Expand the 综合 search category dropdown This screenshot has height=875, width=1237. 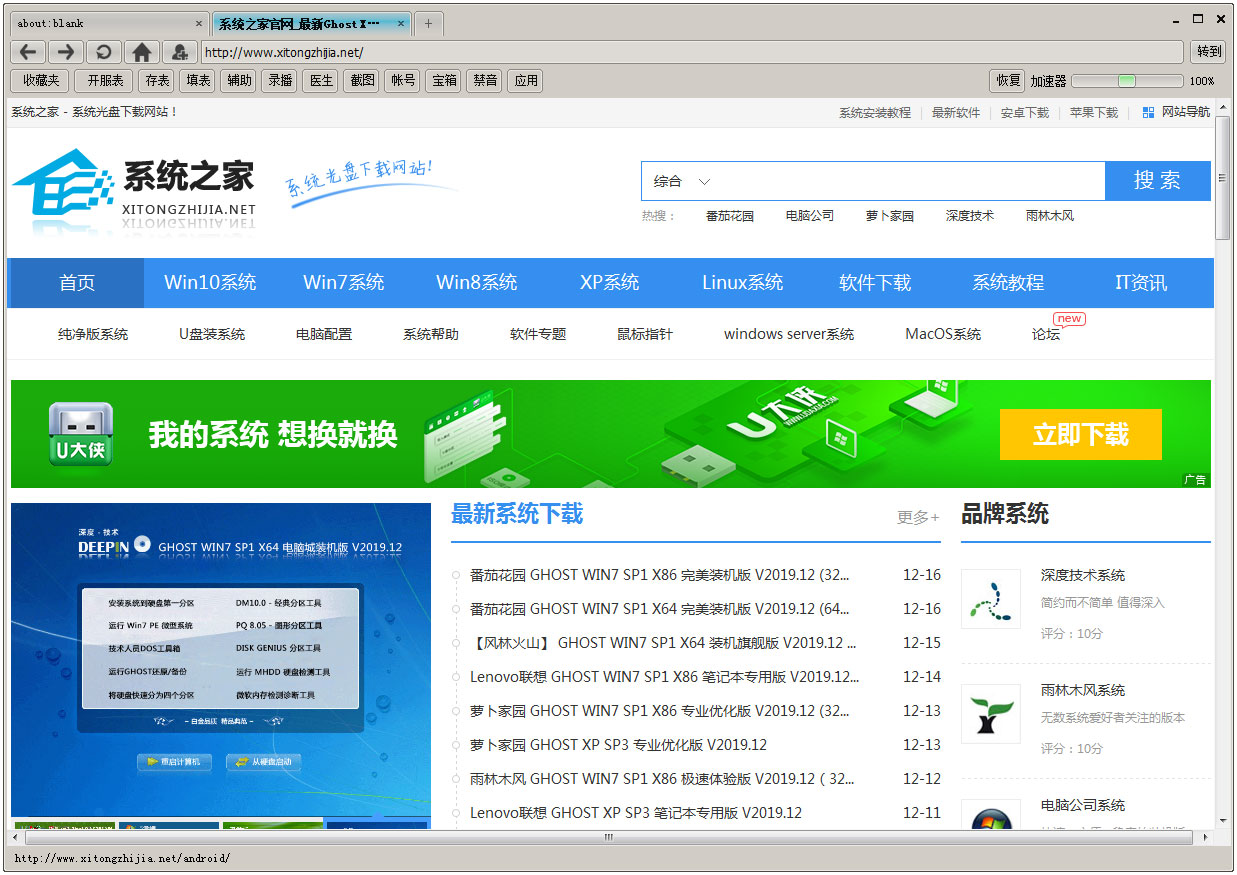[x=682, y=181]
